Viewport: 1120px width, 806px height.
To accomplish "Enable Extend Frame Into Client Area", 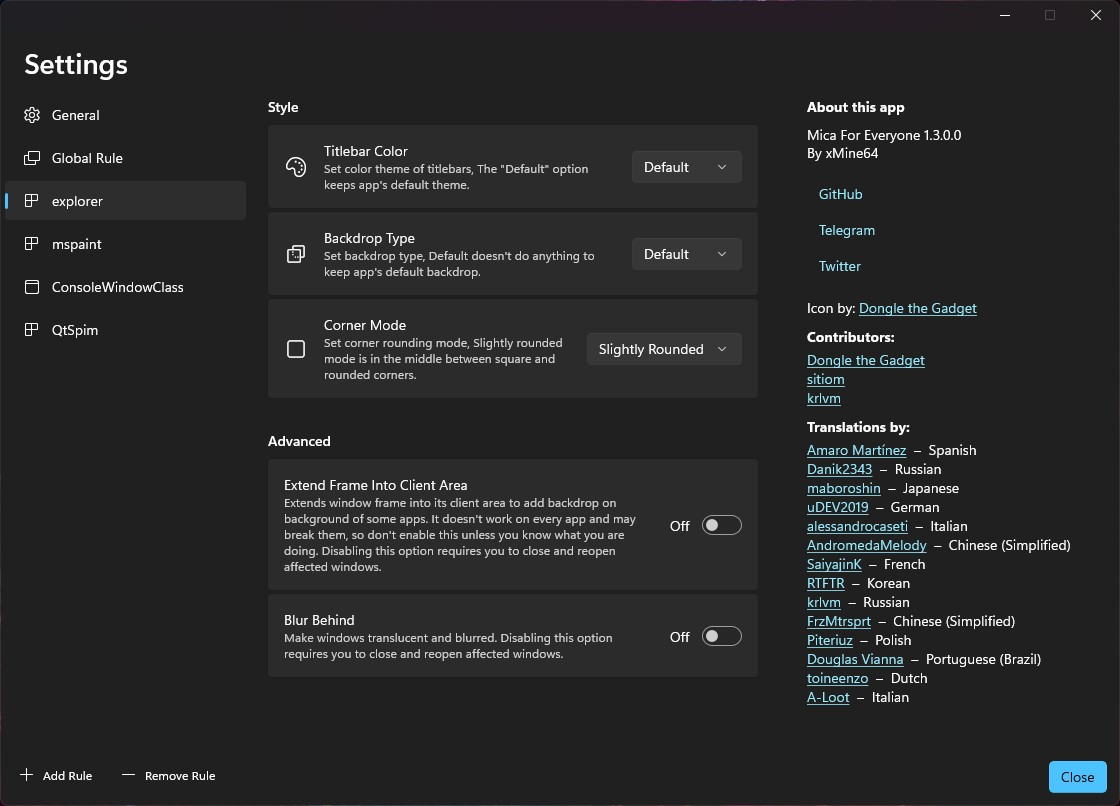I will pos(722,525).
